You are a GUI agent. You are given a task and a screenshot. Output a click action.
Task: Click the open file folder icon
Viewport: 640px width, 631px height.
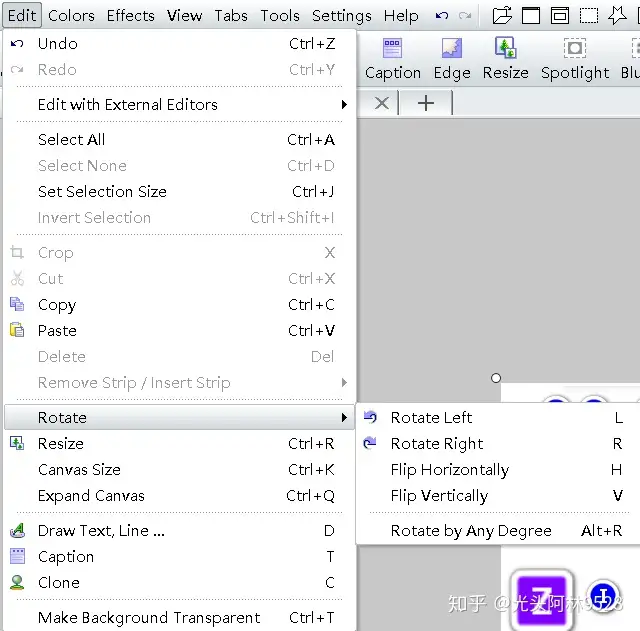(x=502, y=16)
